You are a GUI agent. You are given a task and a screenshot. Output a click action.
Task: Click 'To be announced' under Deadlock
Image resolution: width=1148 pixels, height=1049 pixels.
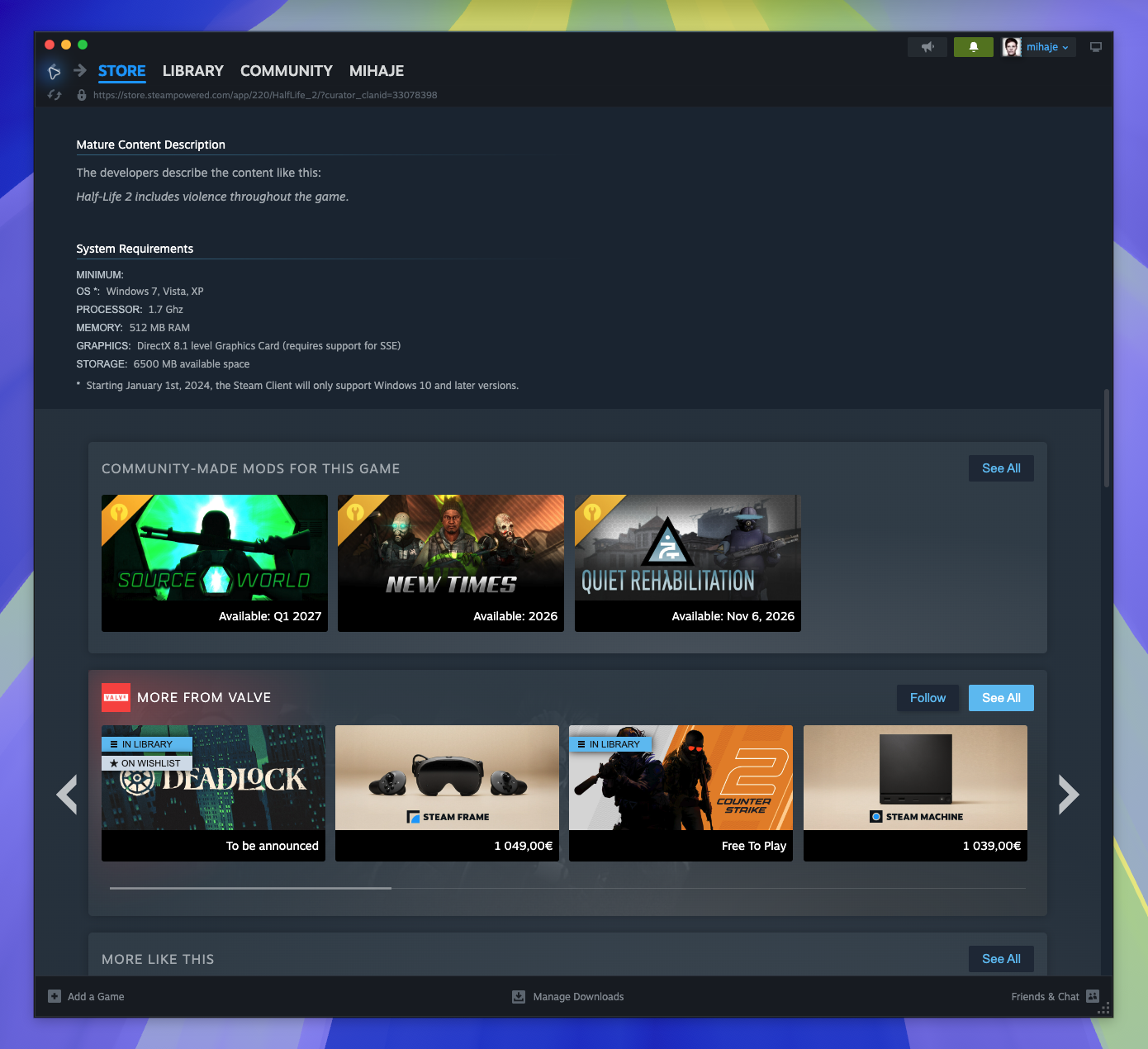(273, 846)
